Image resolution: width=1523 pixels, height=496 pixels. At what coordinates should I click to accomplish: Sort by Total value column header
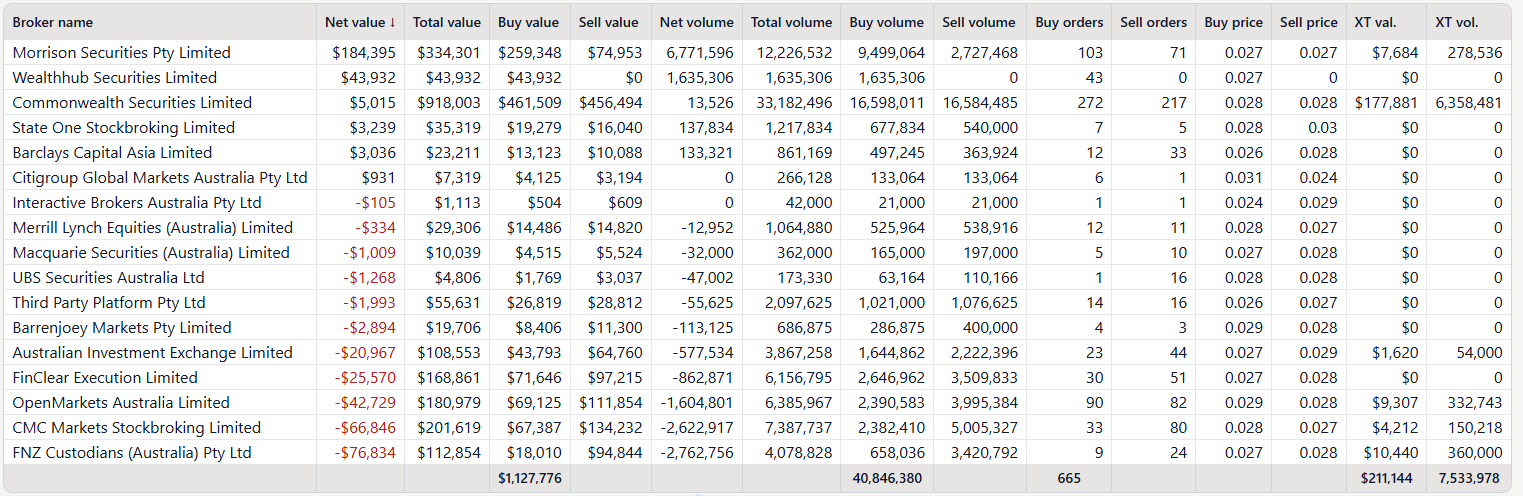[447, 22]
